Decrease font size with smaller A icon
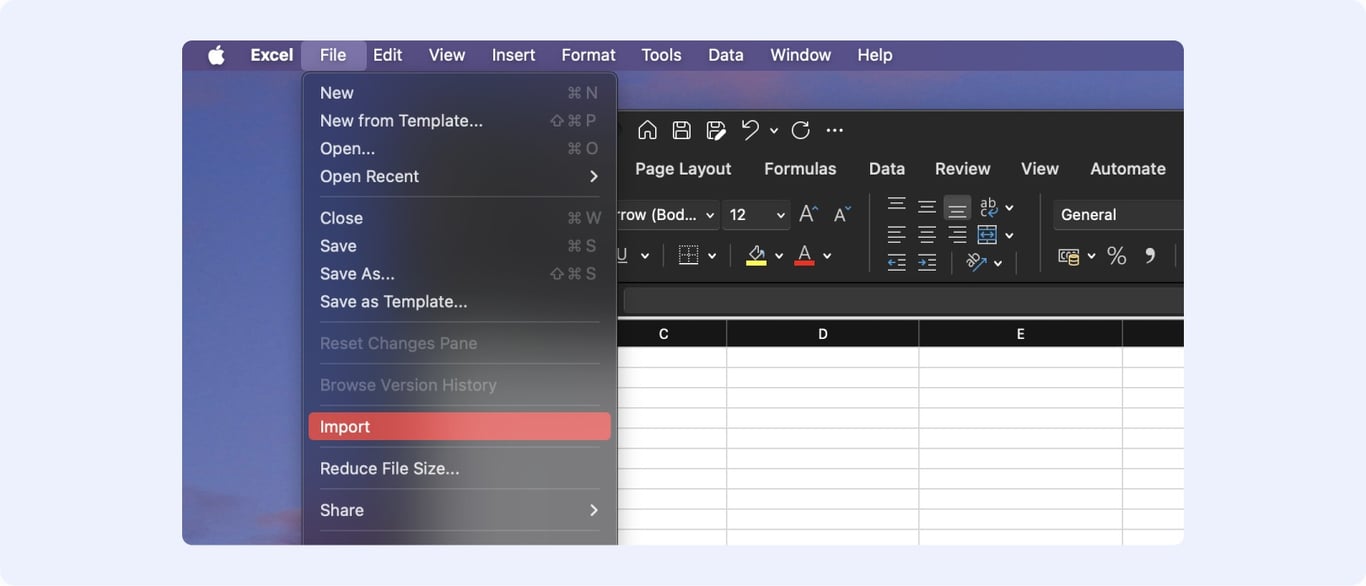The image size is (1366, 586). pos(842,214)
